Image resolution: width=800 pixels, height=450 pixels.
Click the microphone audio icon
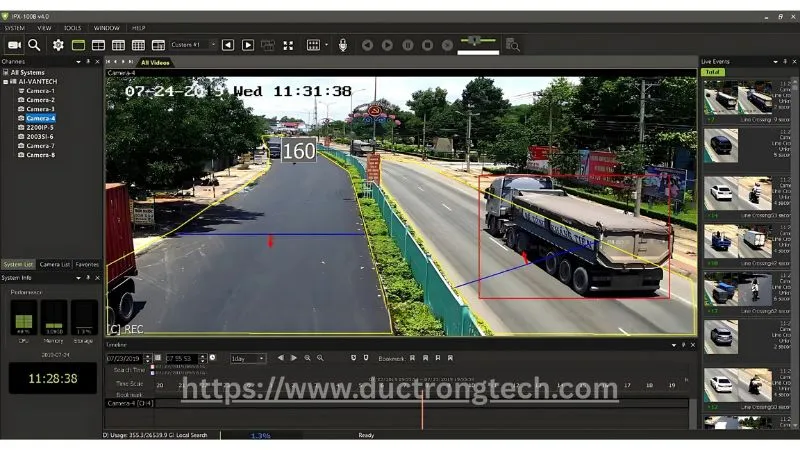[342, 45]
